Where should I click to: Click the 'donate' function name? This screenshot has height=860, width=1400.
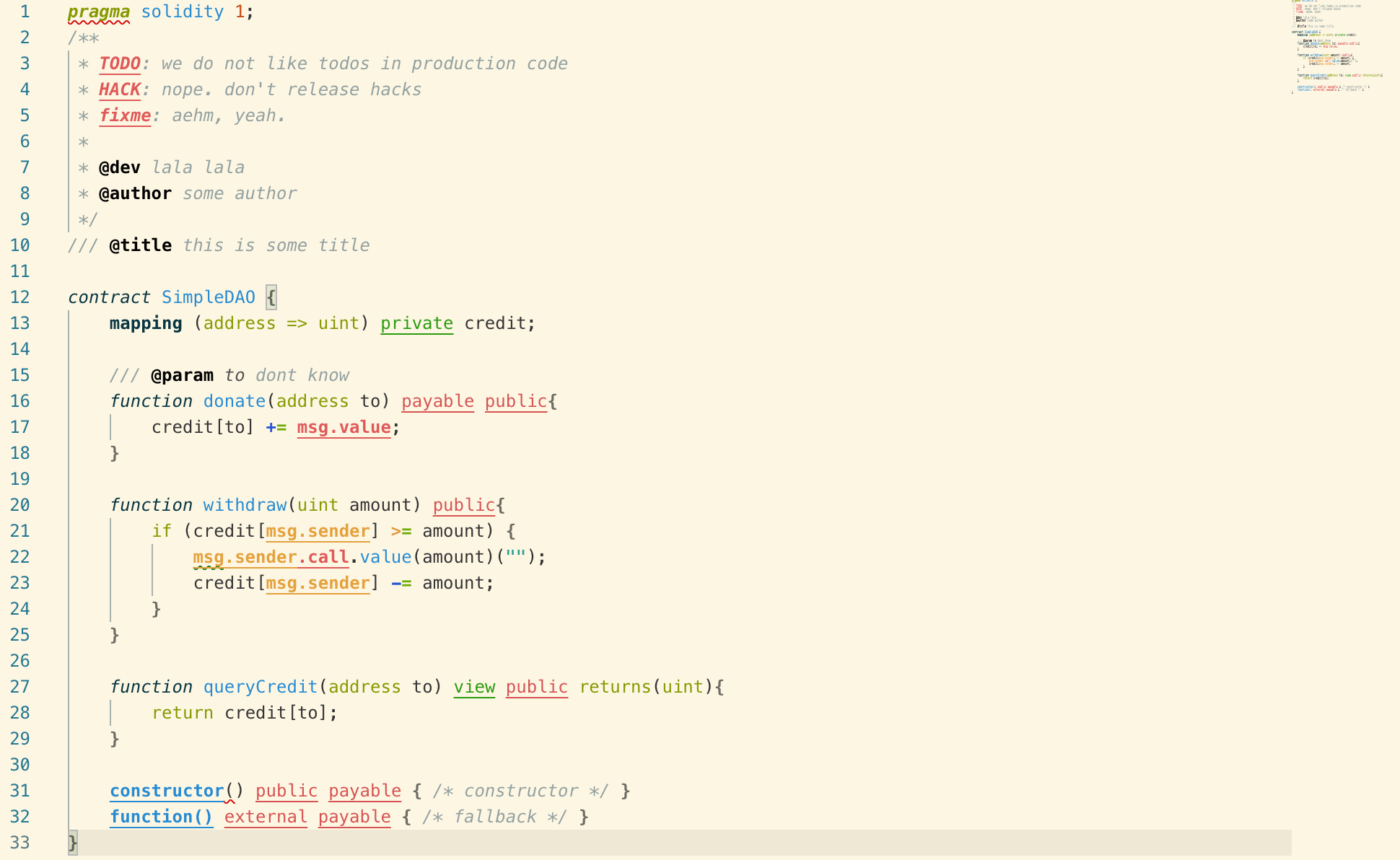click(x=235, y=402)
